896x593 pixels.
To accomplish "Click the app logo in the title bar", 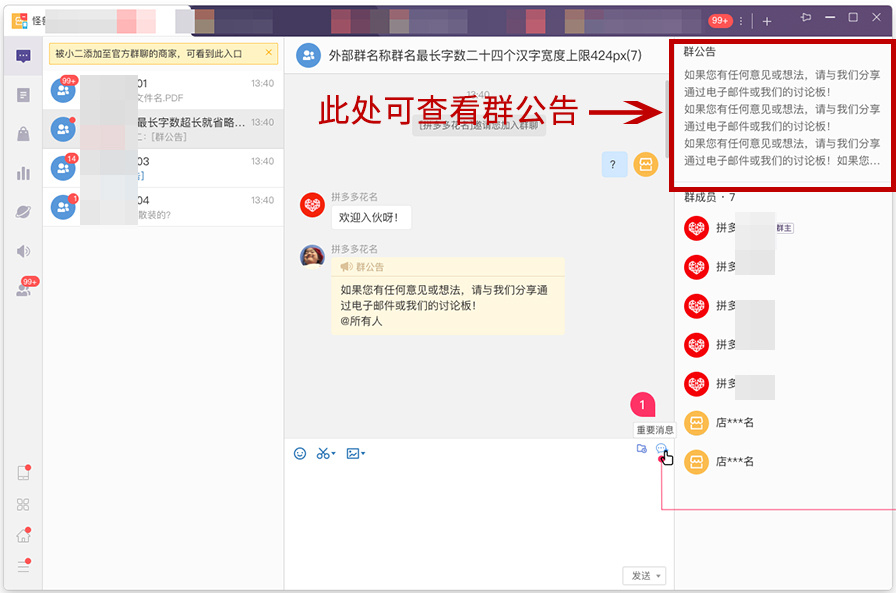I will [19, 21].
